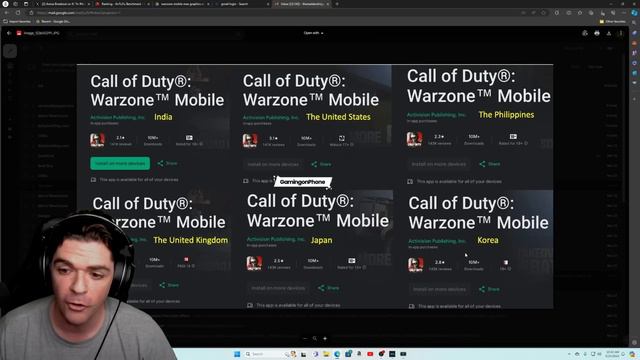
Task: Print the attachment image
Action: pos(597,33)
